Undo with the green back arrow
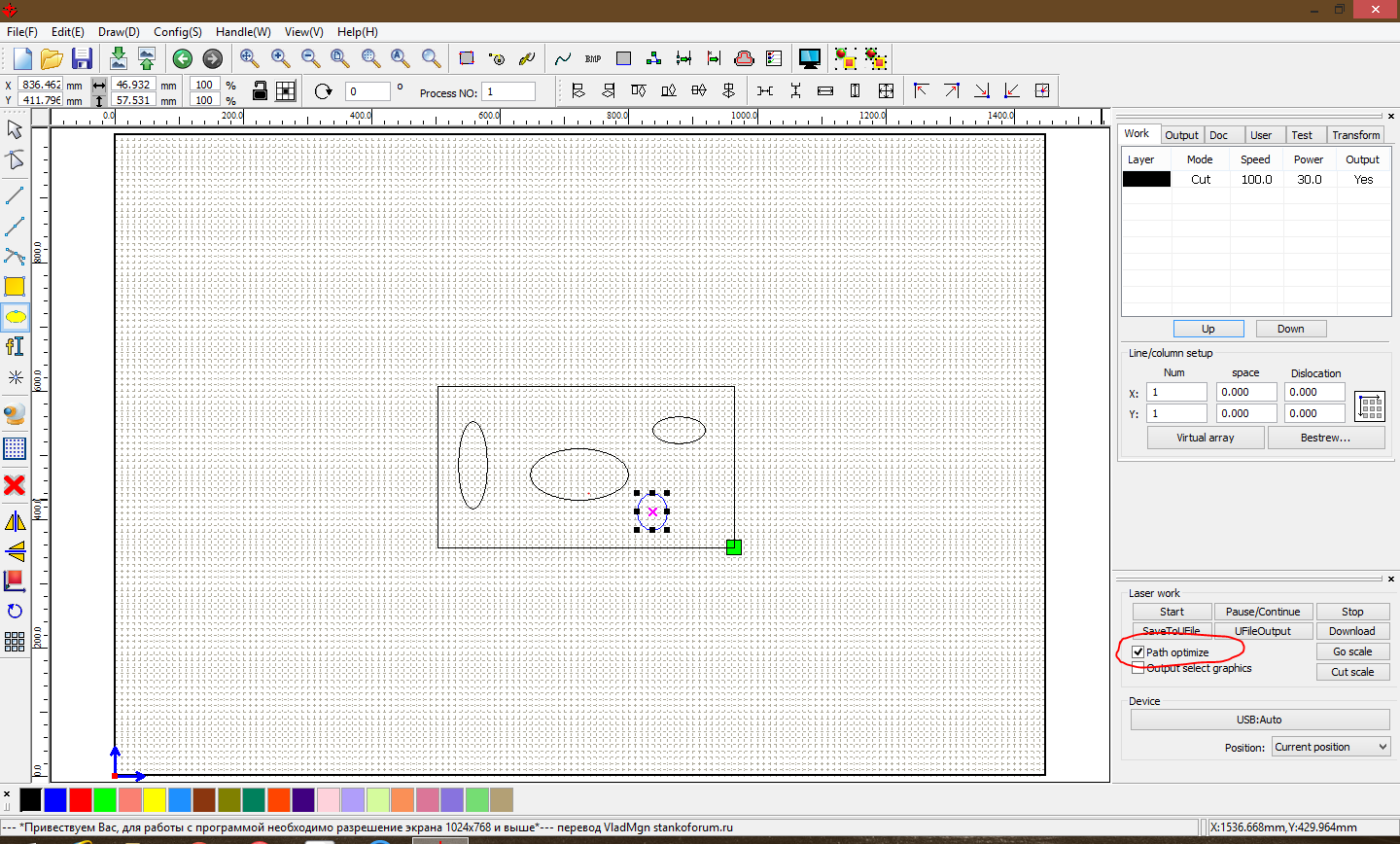The image size is (1400, 844). pyautogui.click(x=182, y=58)
